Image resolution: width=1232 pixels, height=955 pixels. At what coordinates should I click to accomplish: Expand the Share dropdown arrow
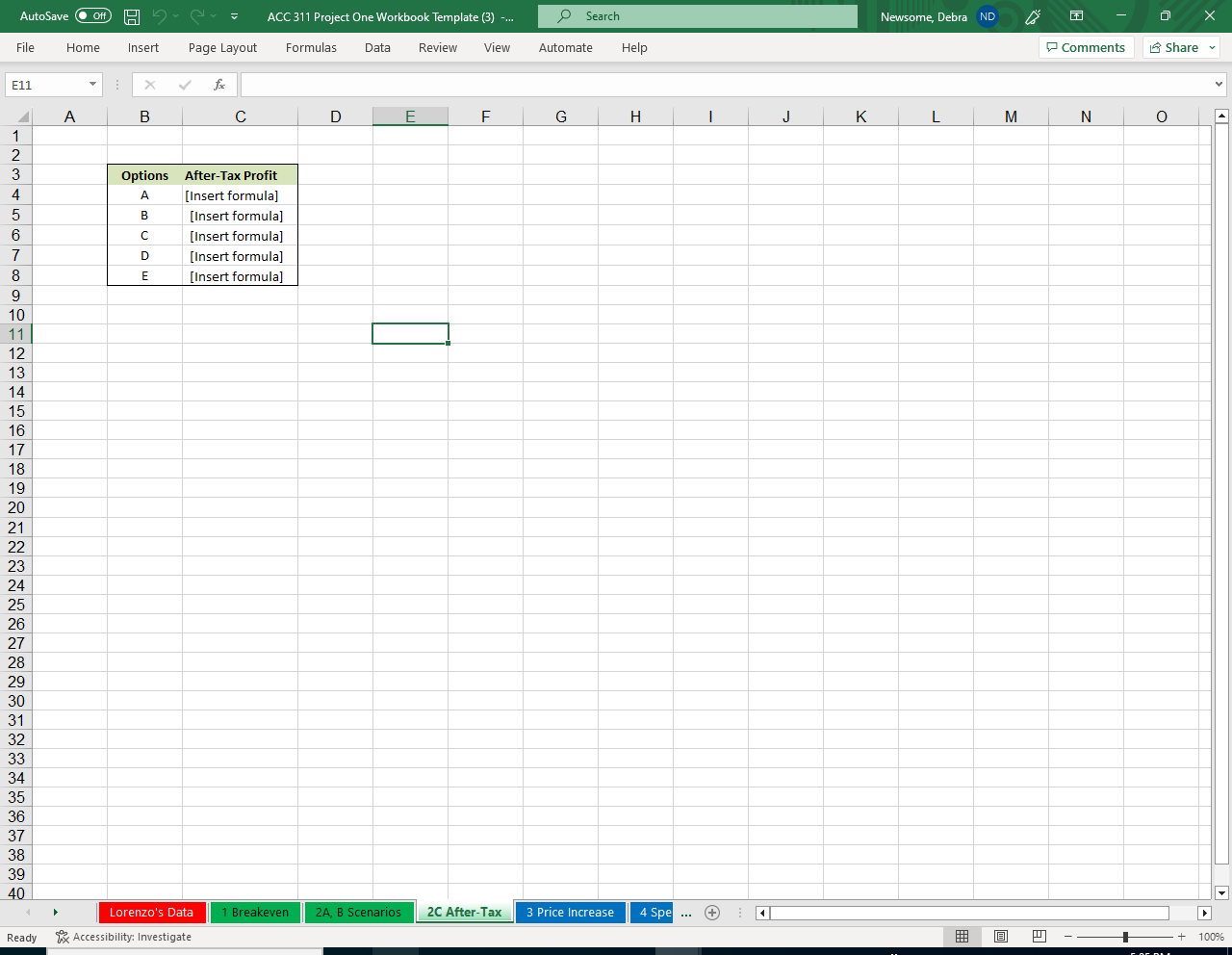pos(1213,47)
